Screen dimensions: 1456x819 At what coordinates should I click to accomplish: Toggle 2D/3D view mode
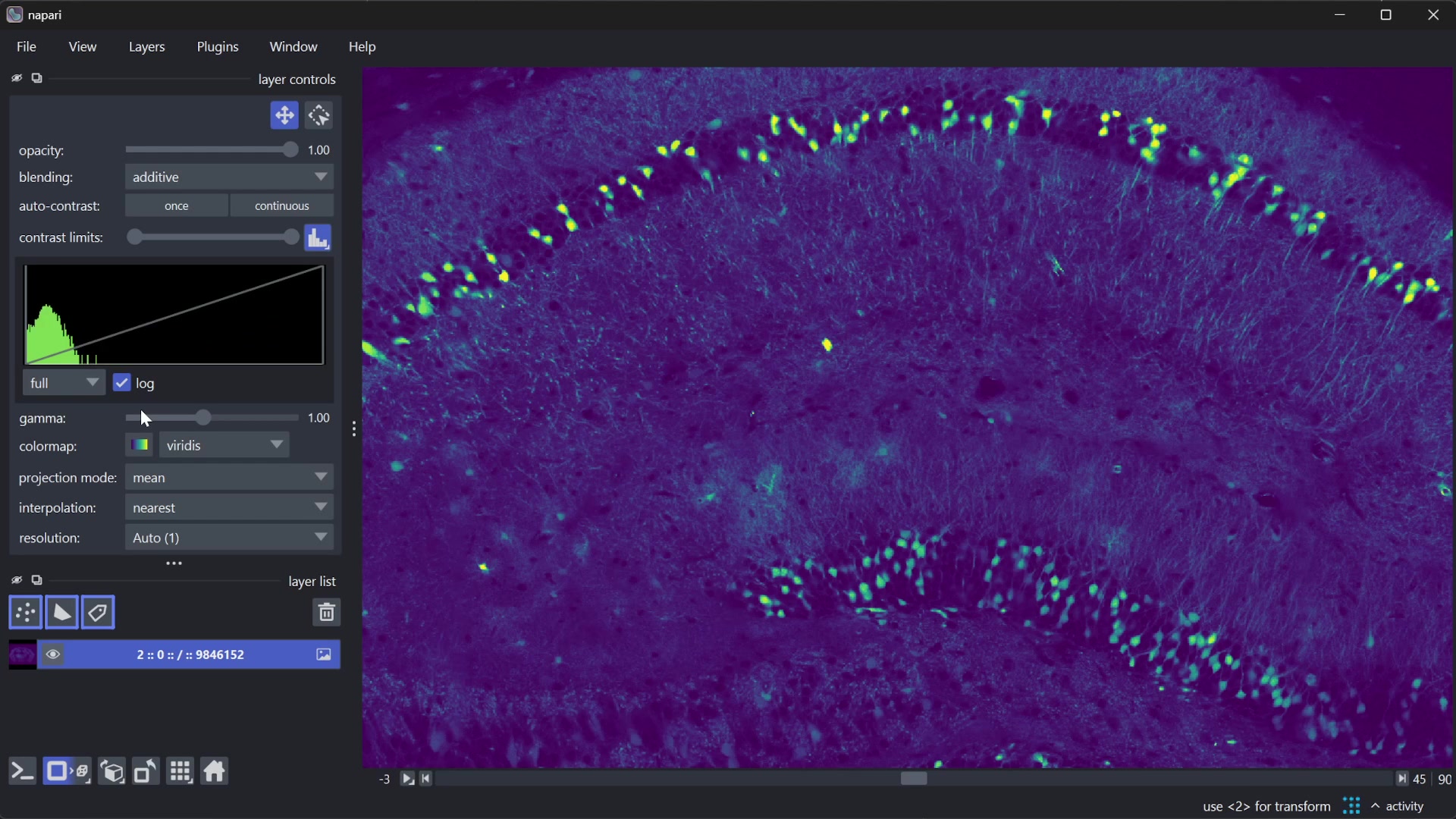[67, 772]
